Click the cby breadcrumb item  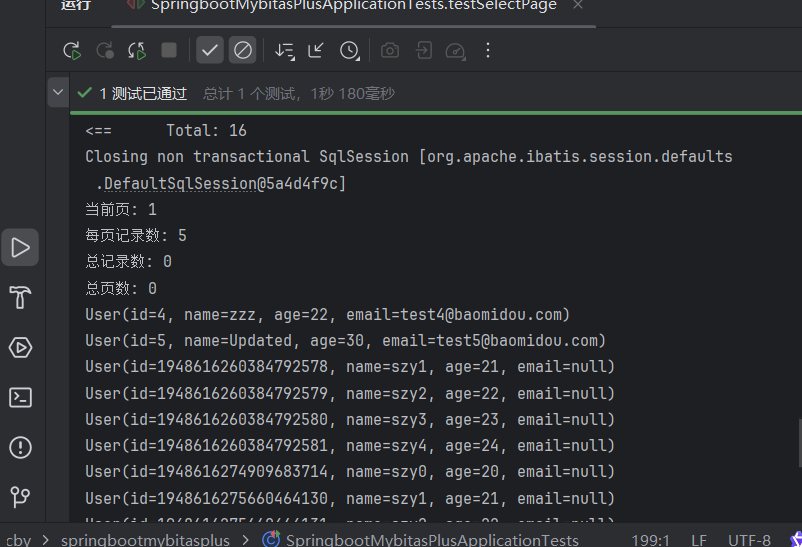pos(18,540)
